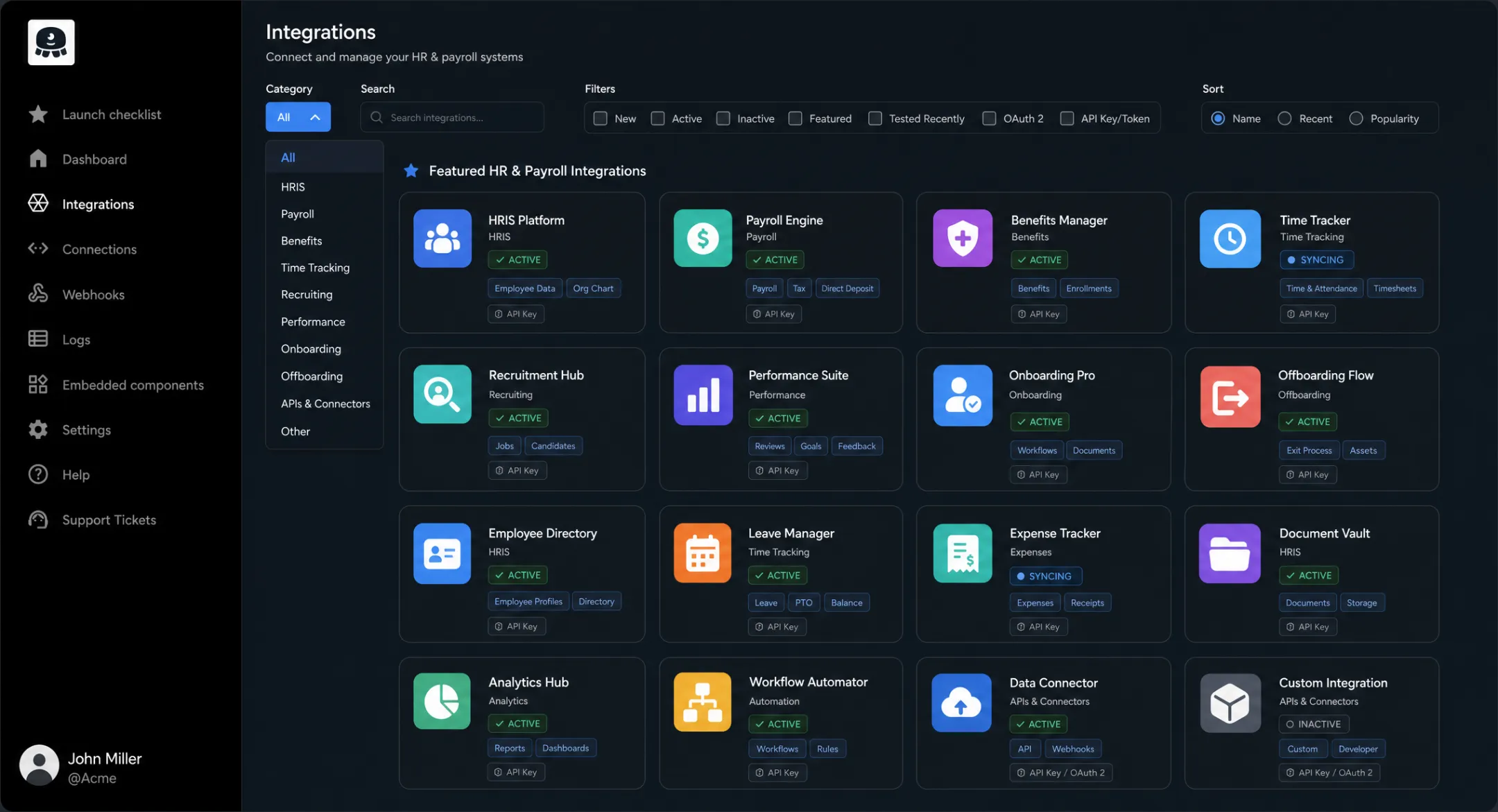1498x812 pixels.
Task: Click the Data Connector cloud-upload icon
Action: [x=961, y=703]
